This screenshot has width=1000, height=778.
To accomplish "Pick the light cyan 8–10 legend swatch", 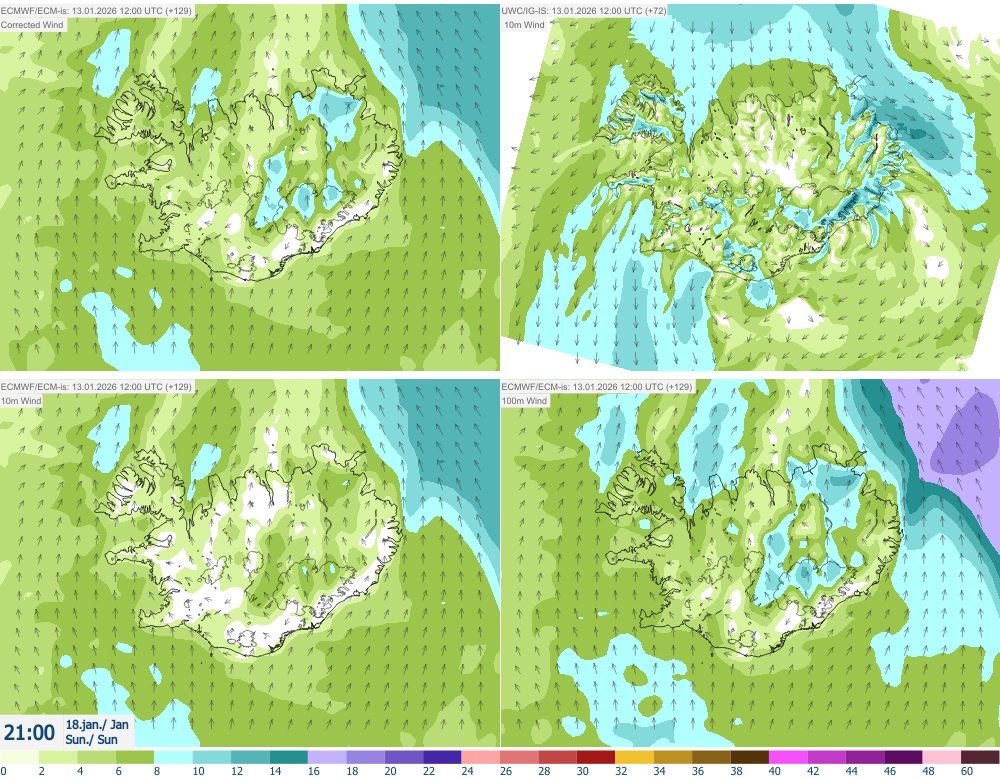I will pos(173,757).
